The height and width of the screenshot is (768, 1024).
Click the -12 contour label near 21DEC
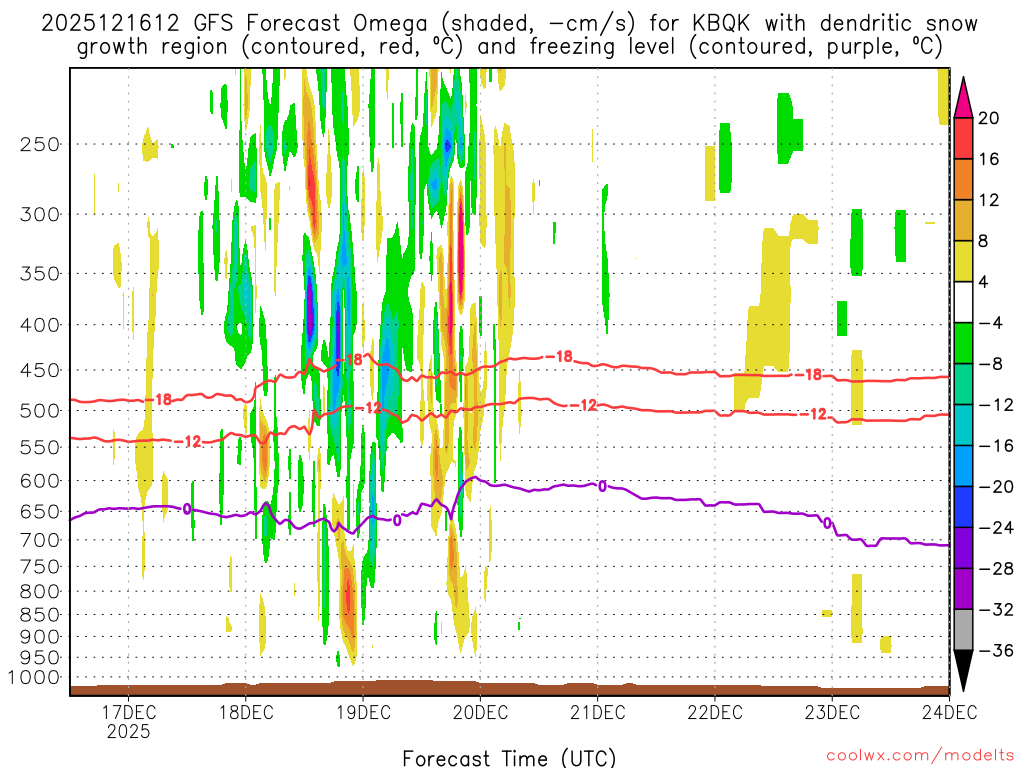click(583, 406)
